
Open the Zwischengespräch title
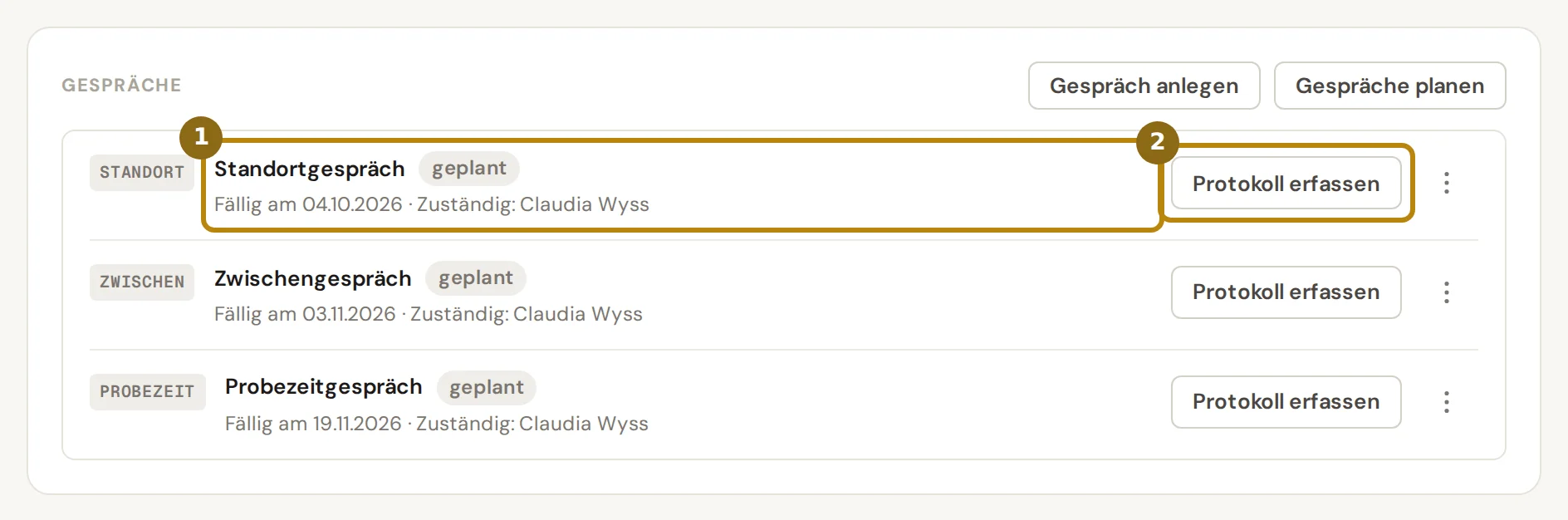click(x=312, y=278)
